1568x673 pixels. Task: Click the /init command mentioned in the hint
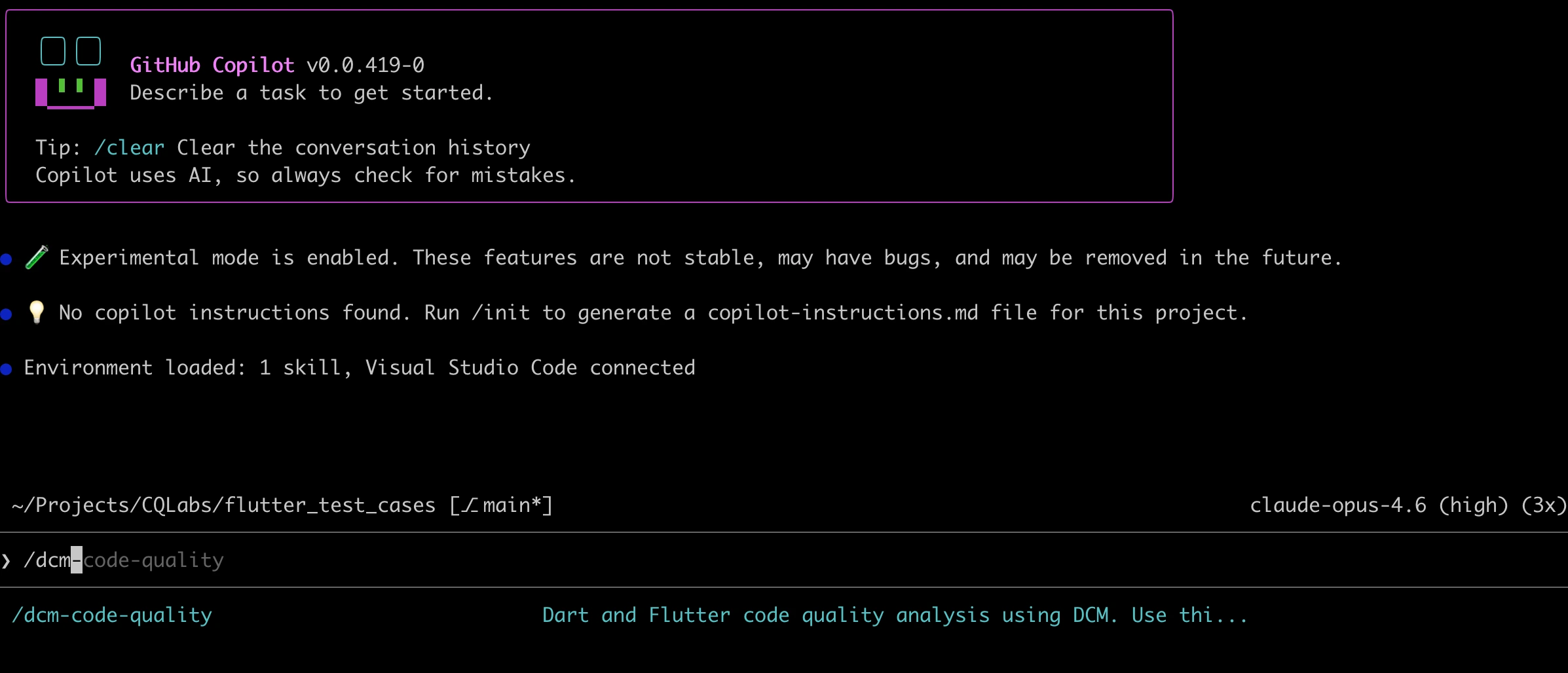(x=502, y=312)
